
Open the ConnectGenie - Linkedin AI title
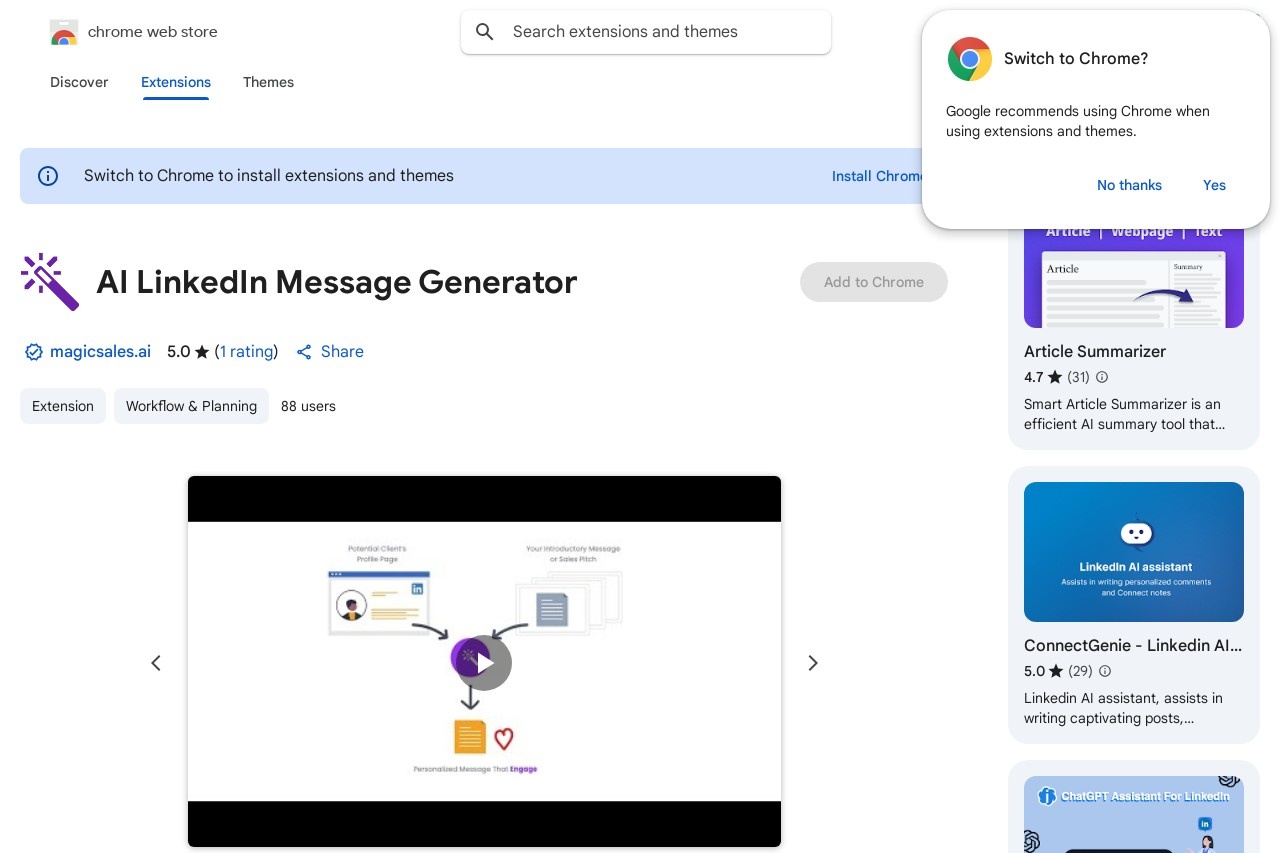click(x=1133, y=646)
